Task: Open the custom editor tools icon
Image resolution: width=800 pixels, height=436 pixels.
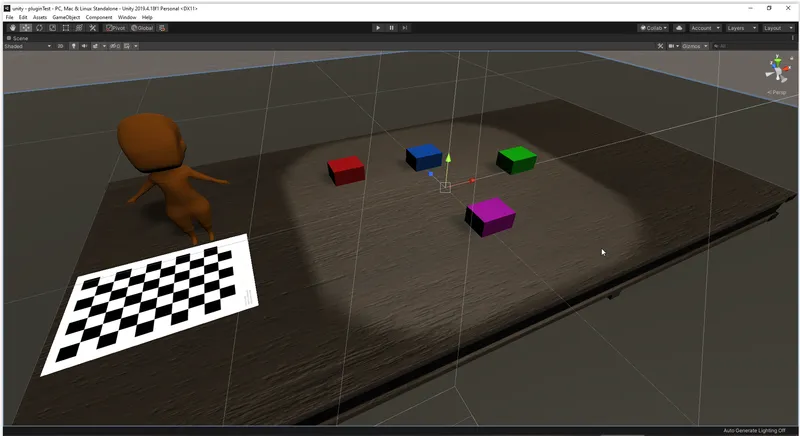Action: pyautogui.click(x=92, y=28)
